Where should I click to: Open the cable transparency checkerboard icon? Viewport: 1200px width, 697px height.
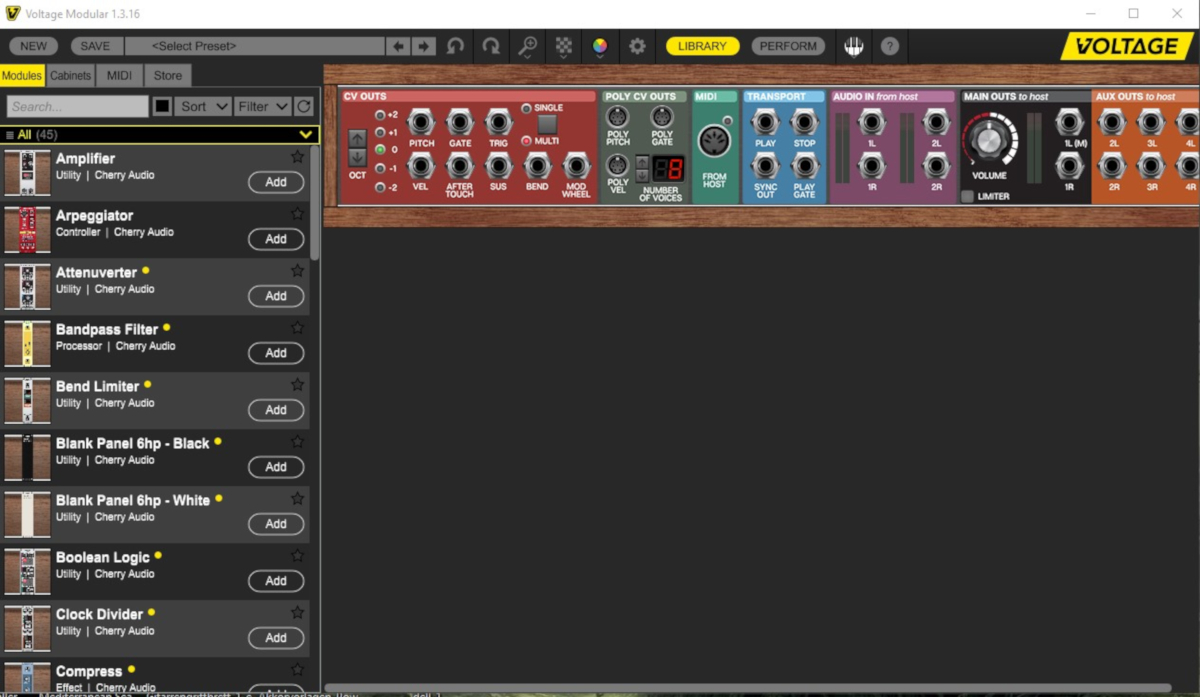click(x=564, y=46)
